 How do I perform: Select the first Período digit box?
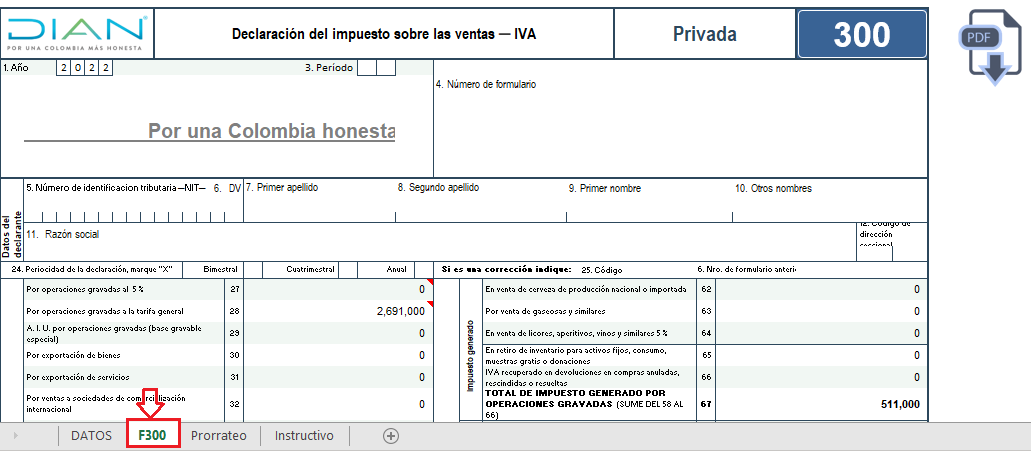(x=367, y=68)
